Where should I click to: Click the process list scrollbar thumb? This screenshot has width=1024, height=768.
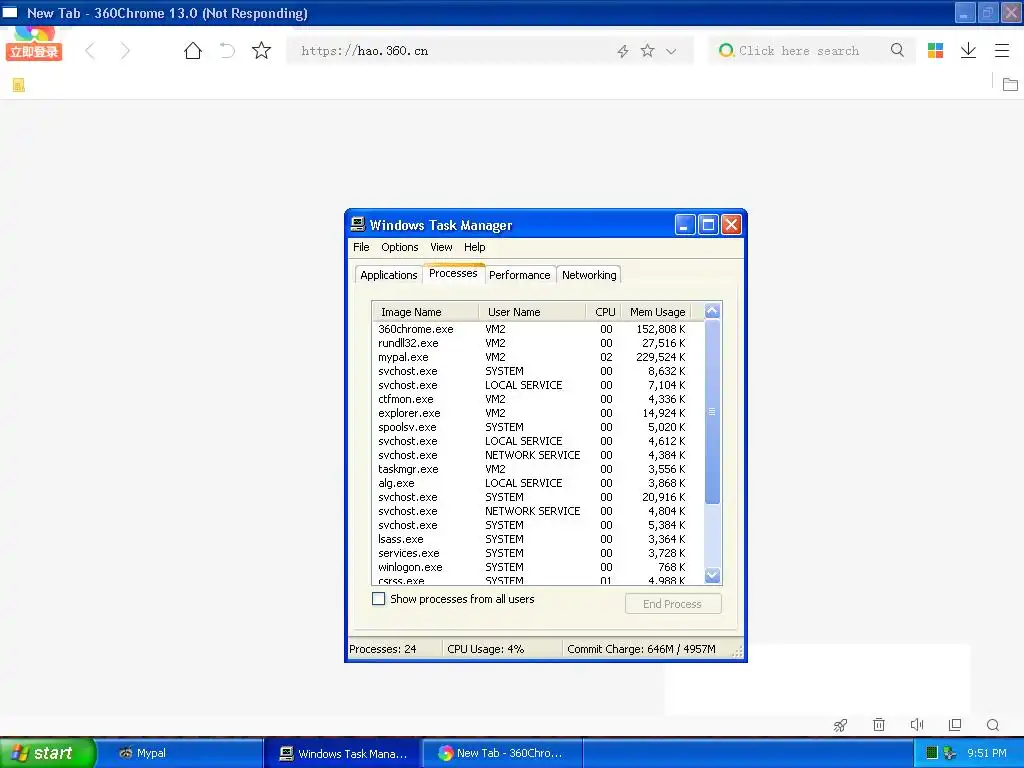click(712, 412)
